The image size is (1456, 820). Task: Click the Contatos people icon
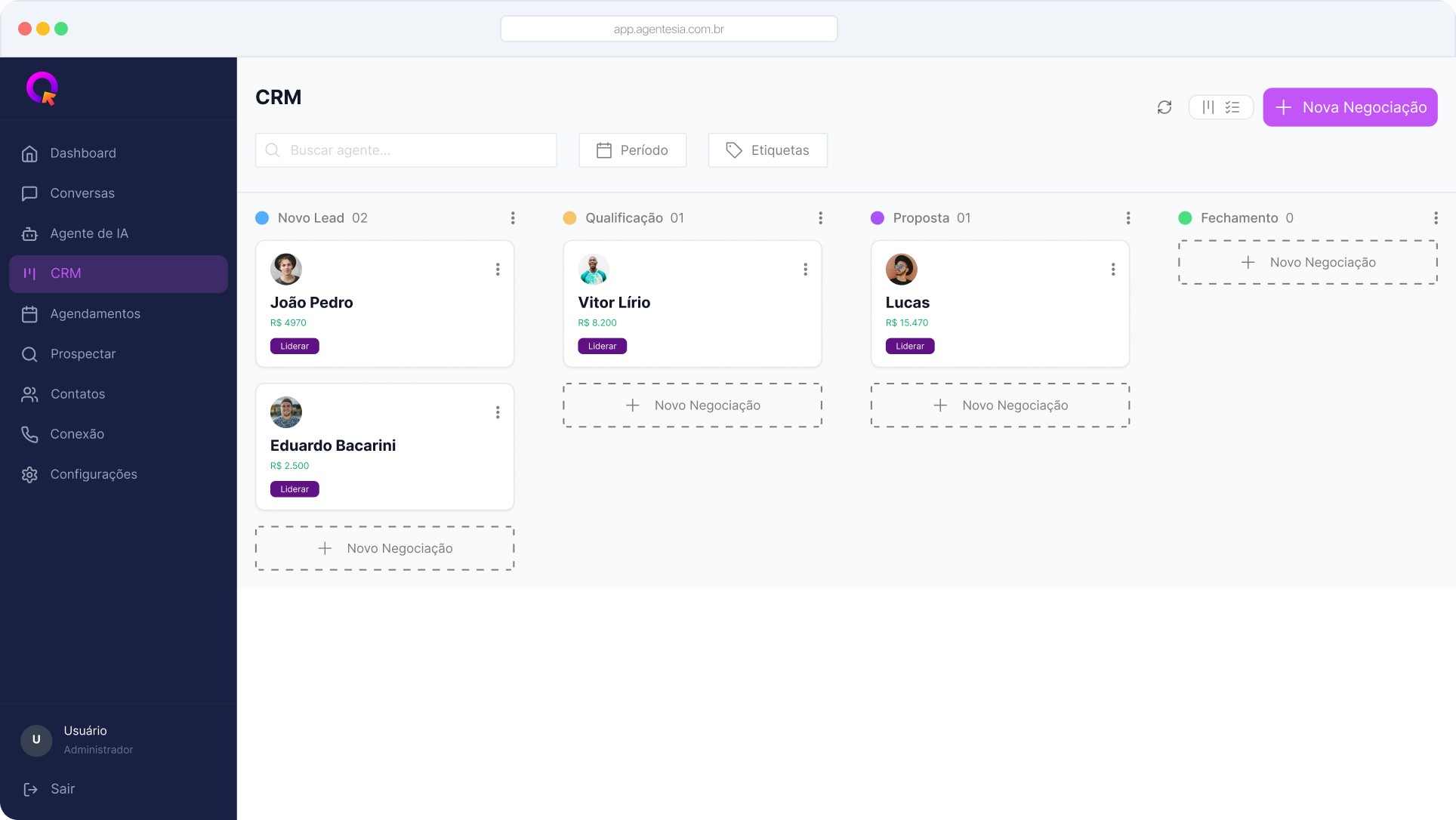pos(29,394)
